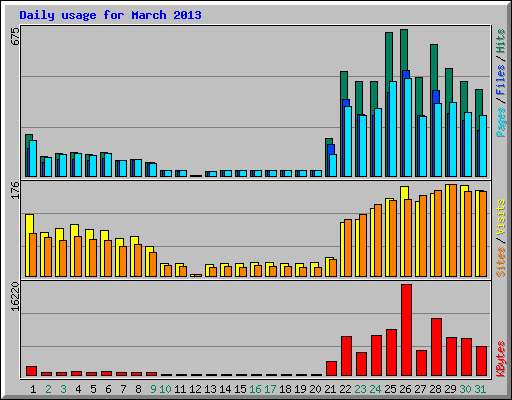Screen dimensions: 512x400
Task: Click day 11 on the x-axis
Action: click(180, 389)
